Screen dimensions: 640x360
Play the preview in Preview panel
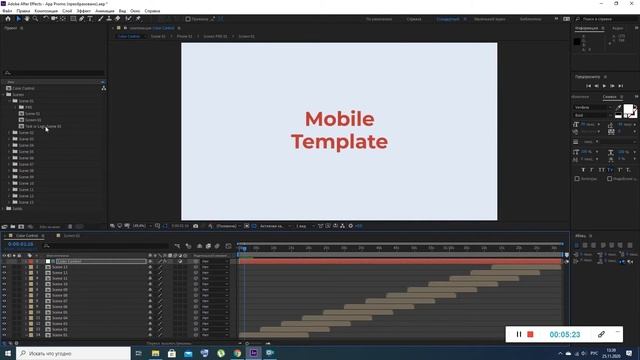604,86
